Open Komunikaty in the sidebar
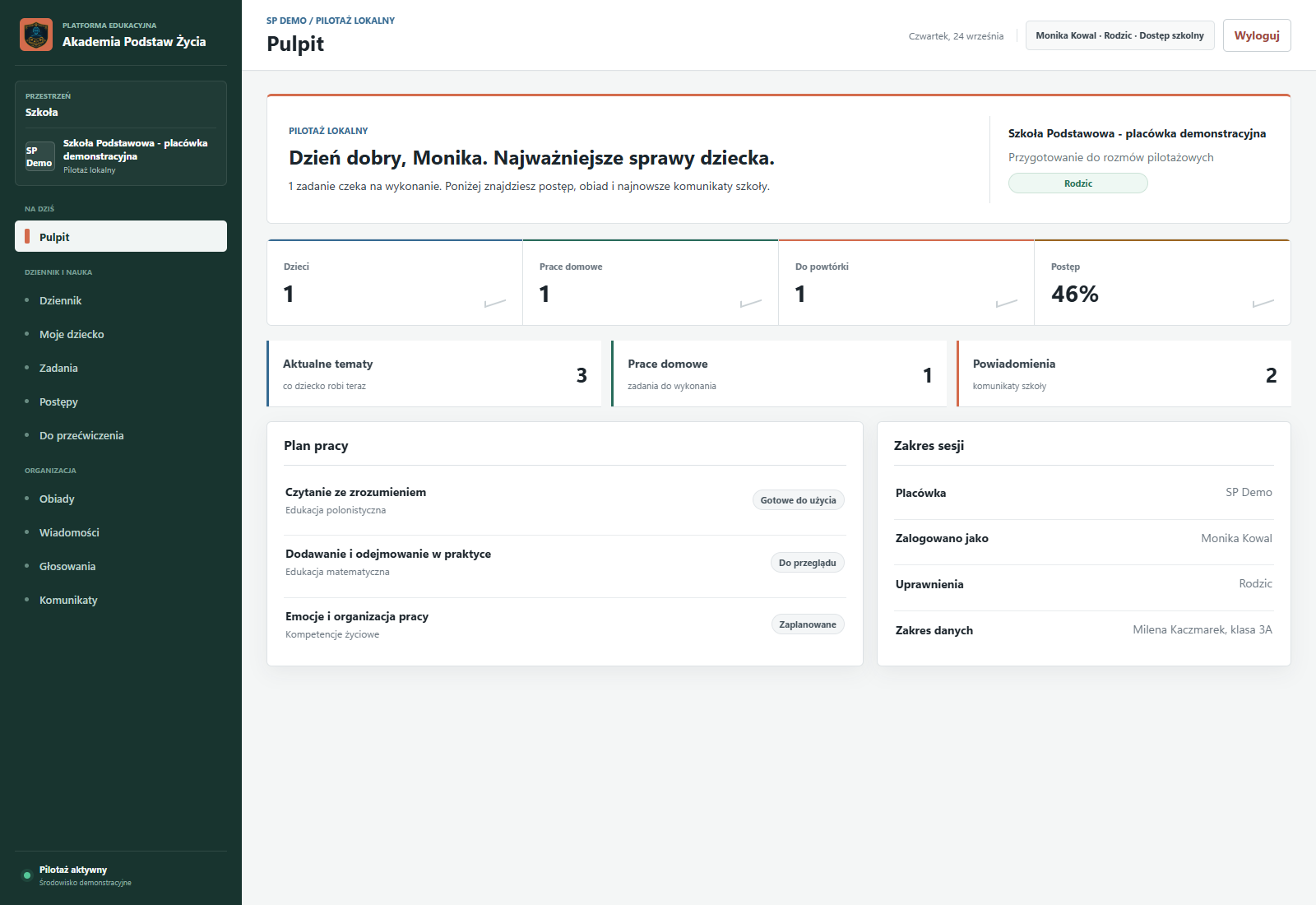This screenshot has width=1316, height=905. 121,600
